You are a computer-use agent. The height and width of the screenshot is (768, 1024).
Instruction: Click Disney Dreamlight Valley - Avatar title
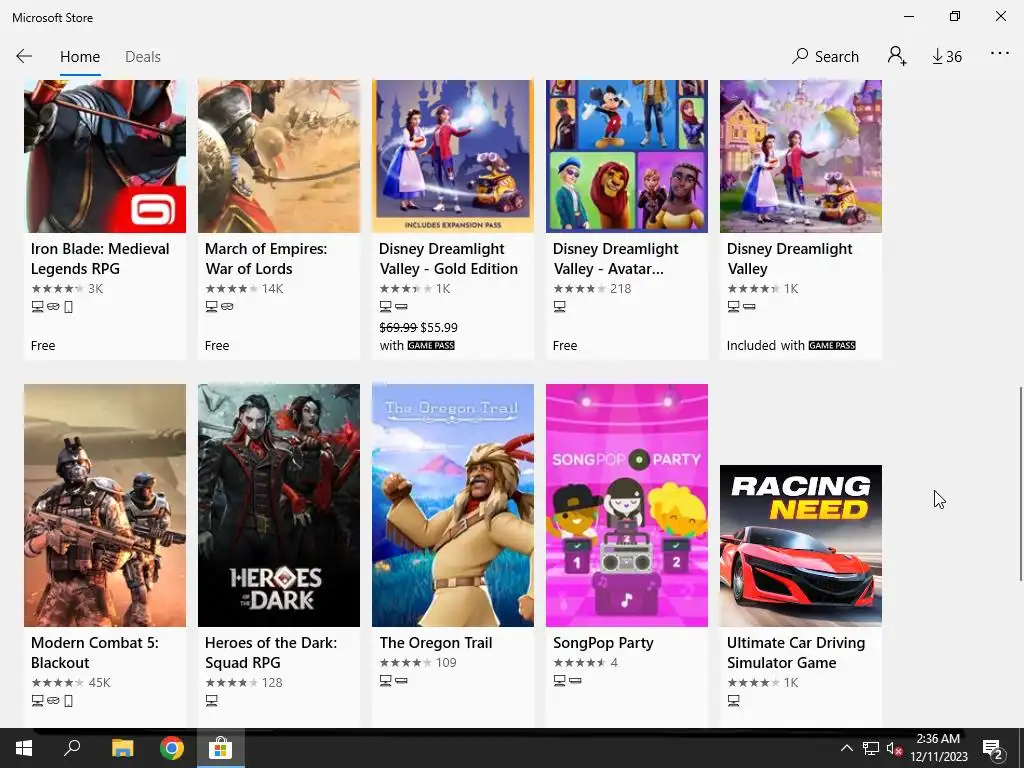pos(616,259)
